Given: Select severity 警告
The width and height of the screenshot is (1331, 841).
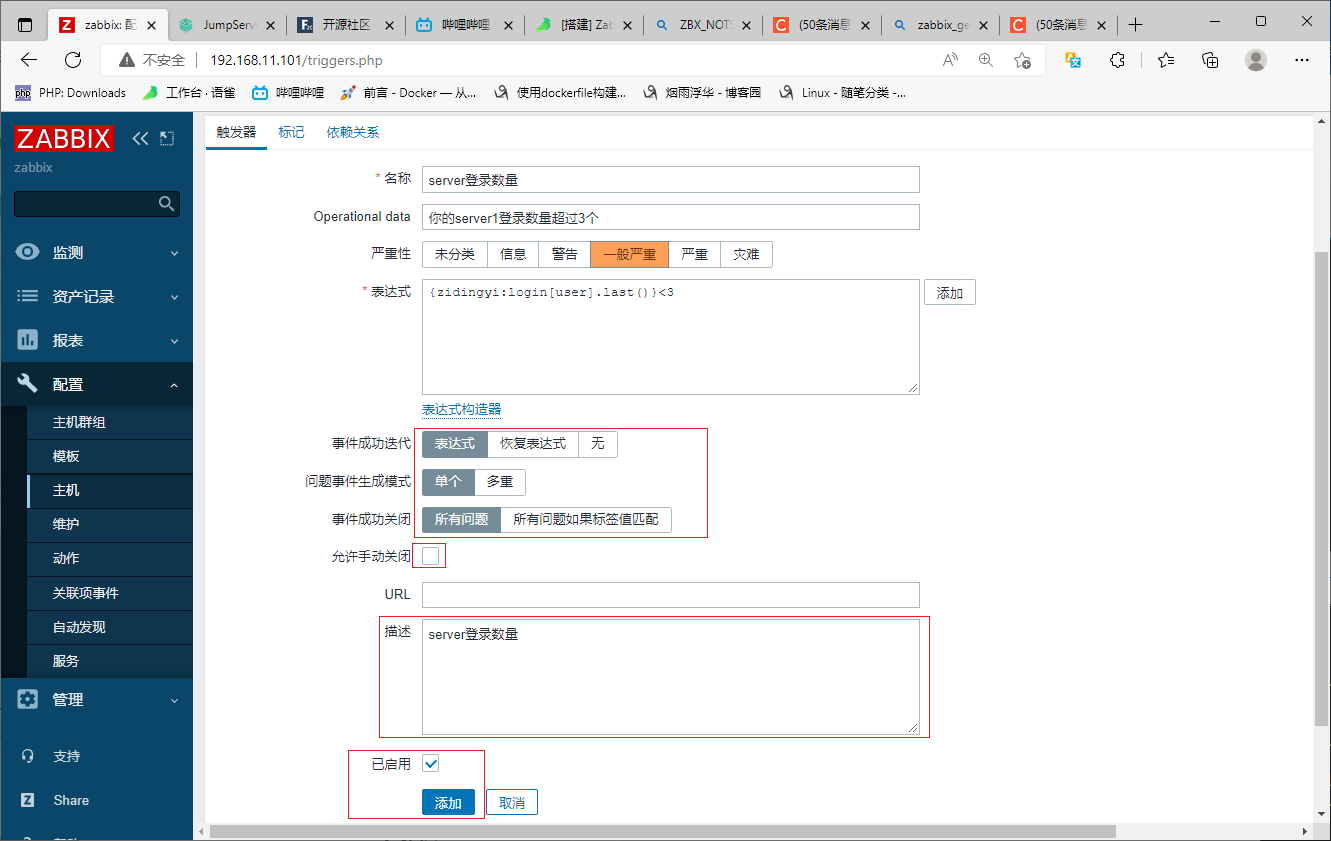Looking at the screenshot, I should pyautogui.click(x=565, y=254).
